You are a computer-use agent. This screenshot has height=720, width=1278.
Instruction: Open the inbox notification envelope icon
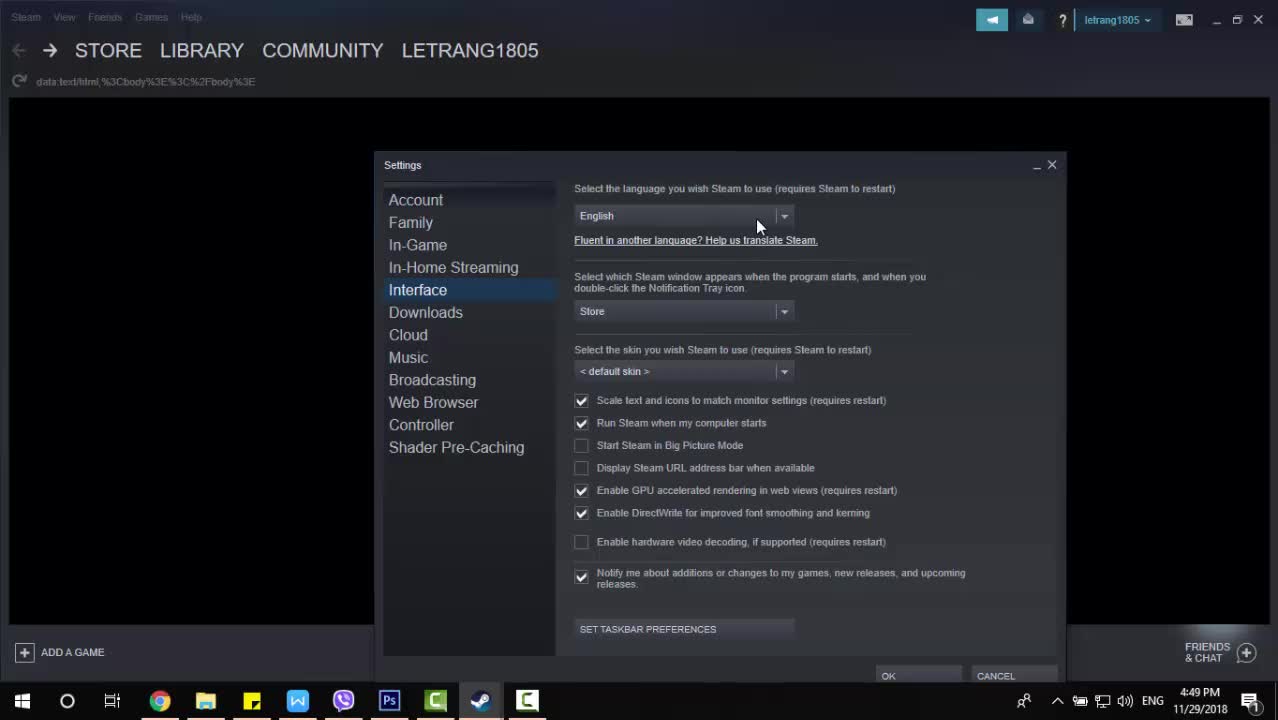tap(1028, 20)
